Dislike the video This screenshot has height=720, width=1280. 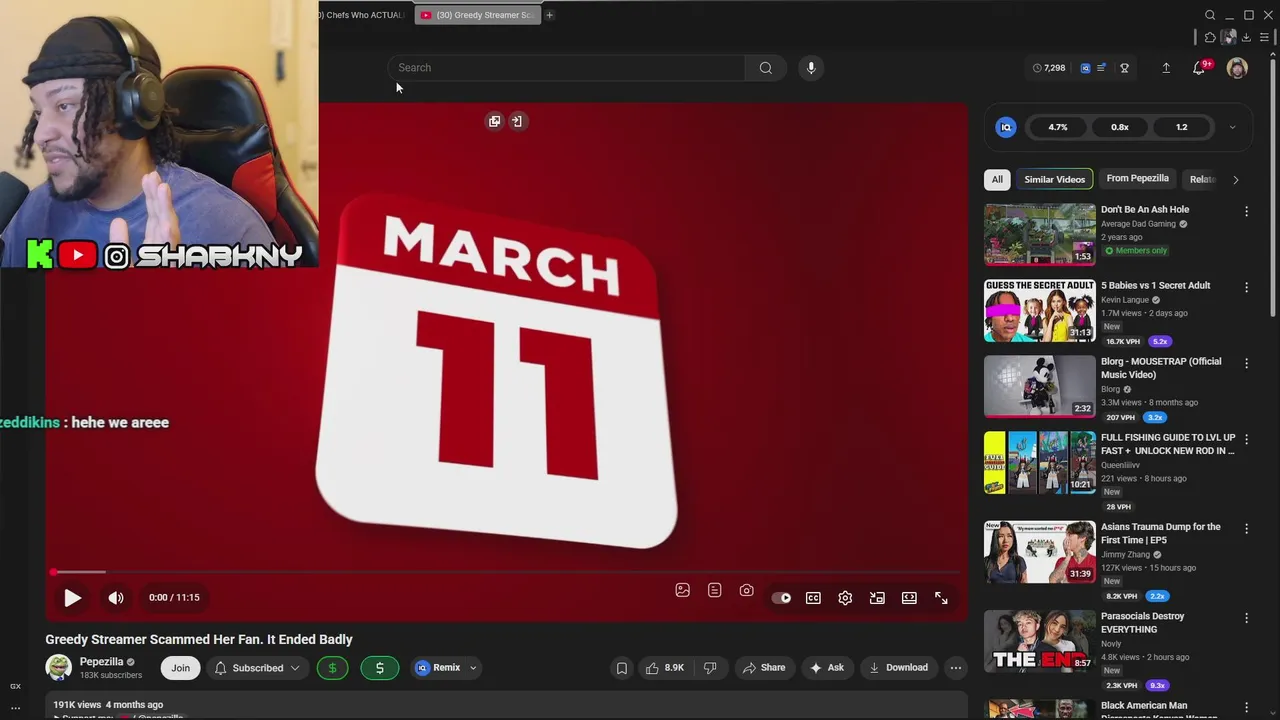click(x=710, y=668)
